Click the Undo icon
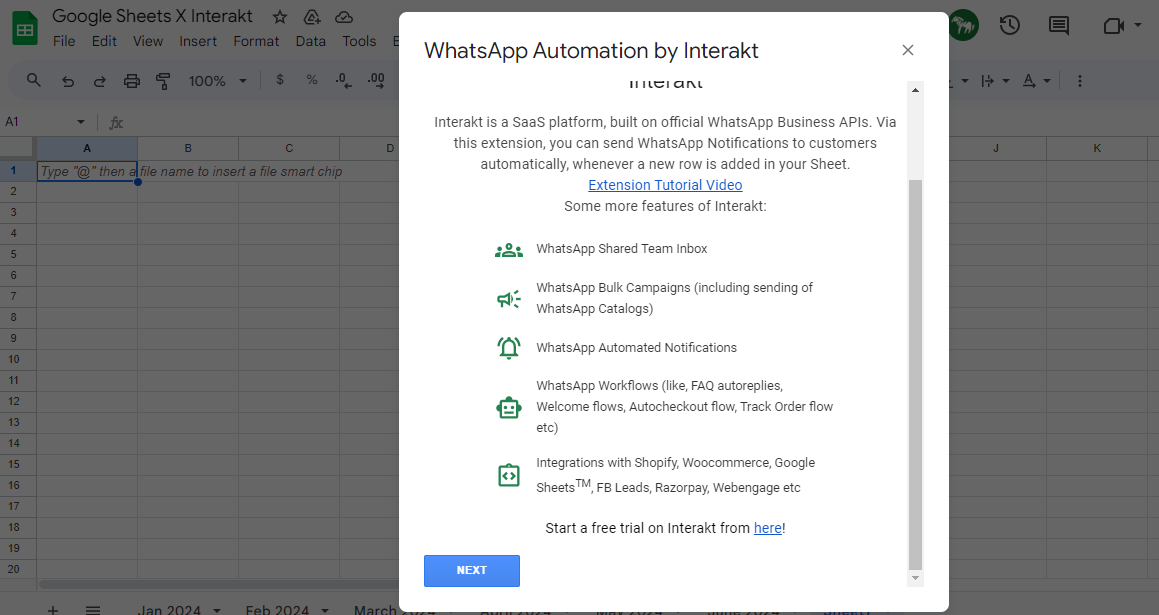Screen dimensions: 1159x615 tap(69, 80)
